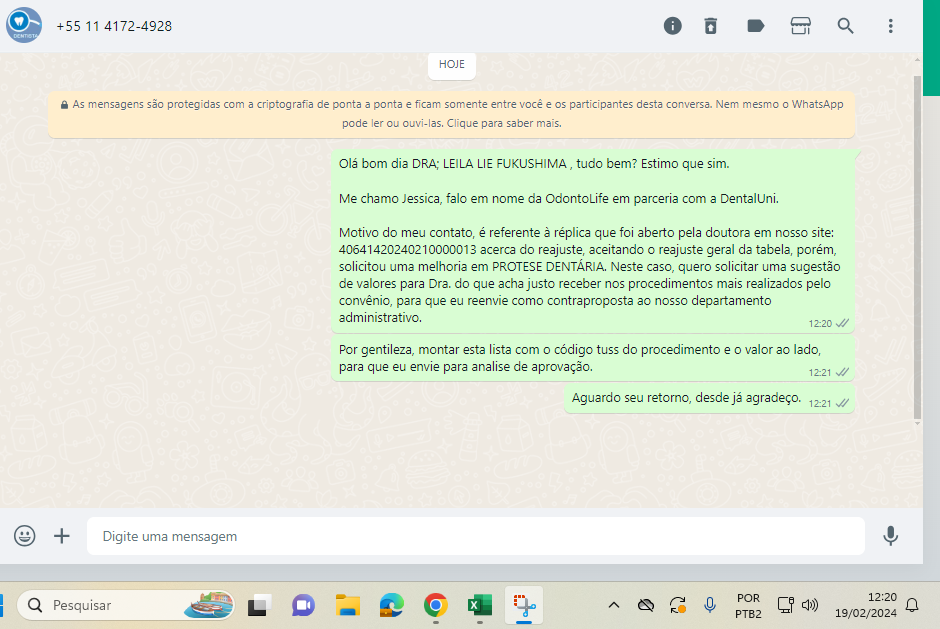940x629 pixels.
Task: Open the three-dot chat menu
Action: pos(890,26)
